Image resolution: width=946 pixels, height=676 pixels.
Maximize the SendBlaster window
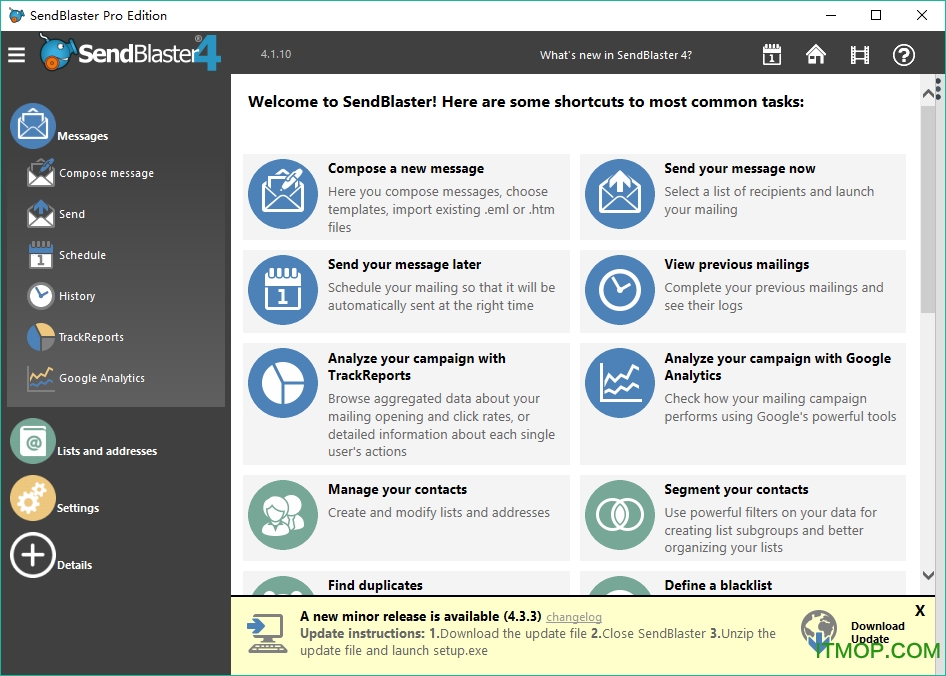click(876, 15)
